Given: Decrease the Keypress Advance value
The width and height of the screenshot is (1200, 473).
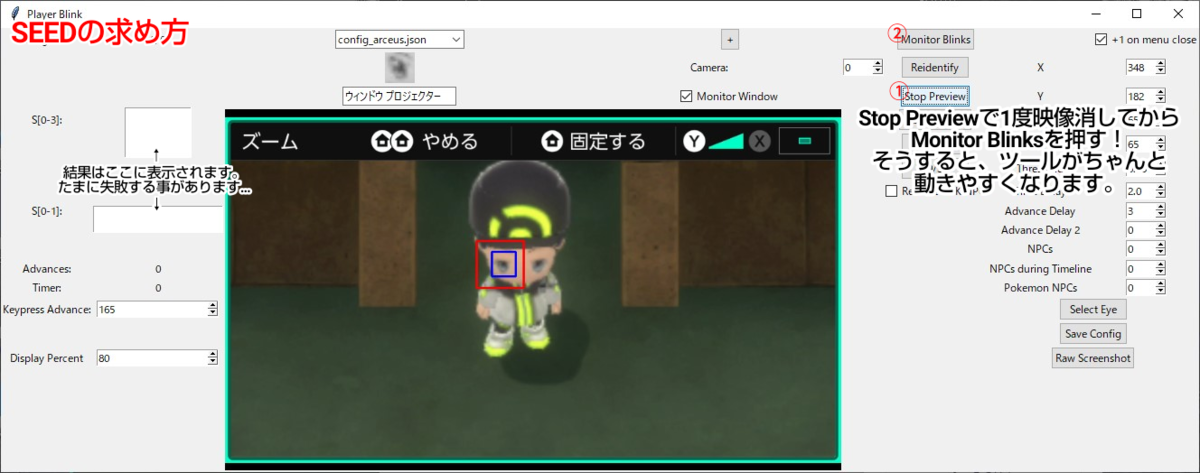Looking at the screenshot, I should coord(212,314).
